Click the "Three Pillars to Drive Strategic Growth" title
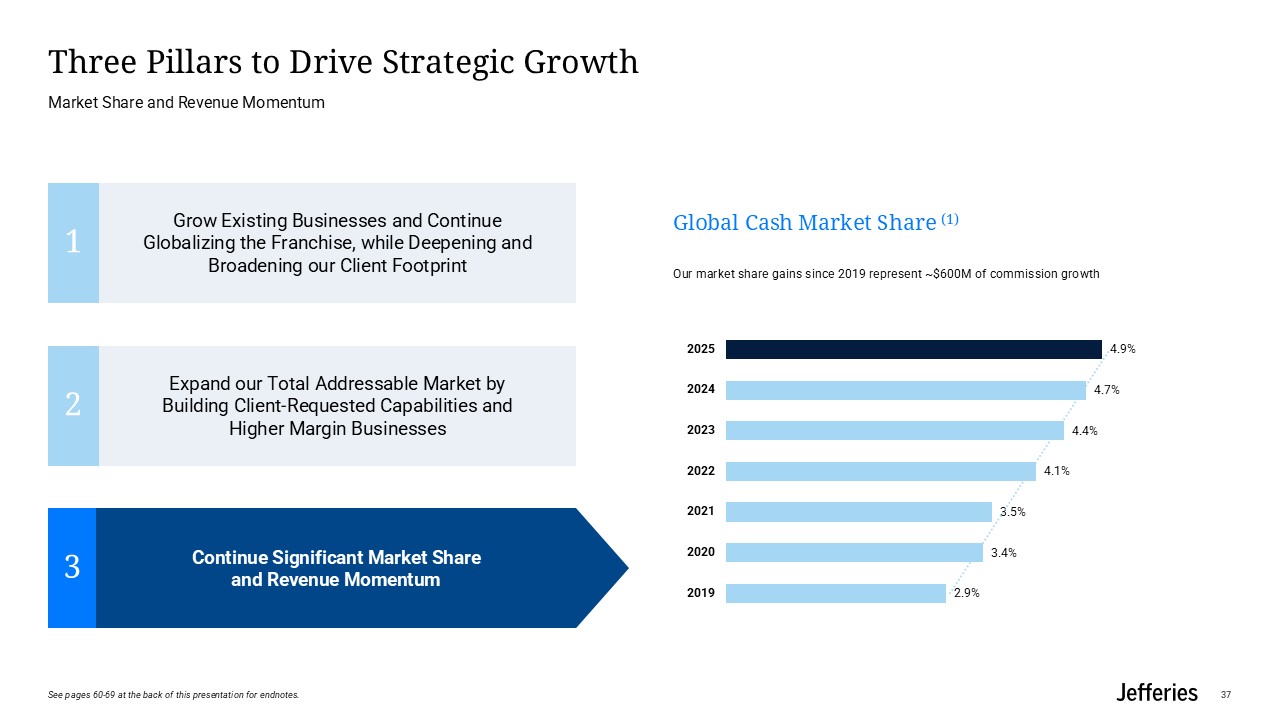Screen dimensions: 1280x720 tap(343, 62)
